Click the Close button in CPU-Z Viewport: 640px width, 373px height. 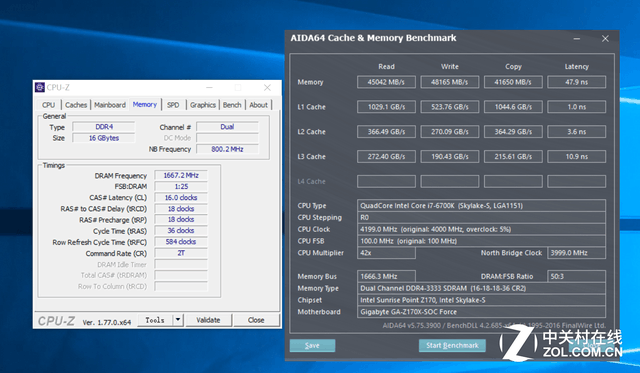(256, 320)
